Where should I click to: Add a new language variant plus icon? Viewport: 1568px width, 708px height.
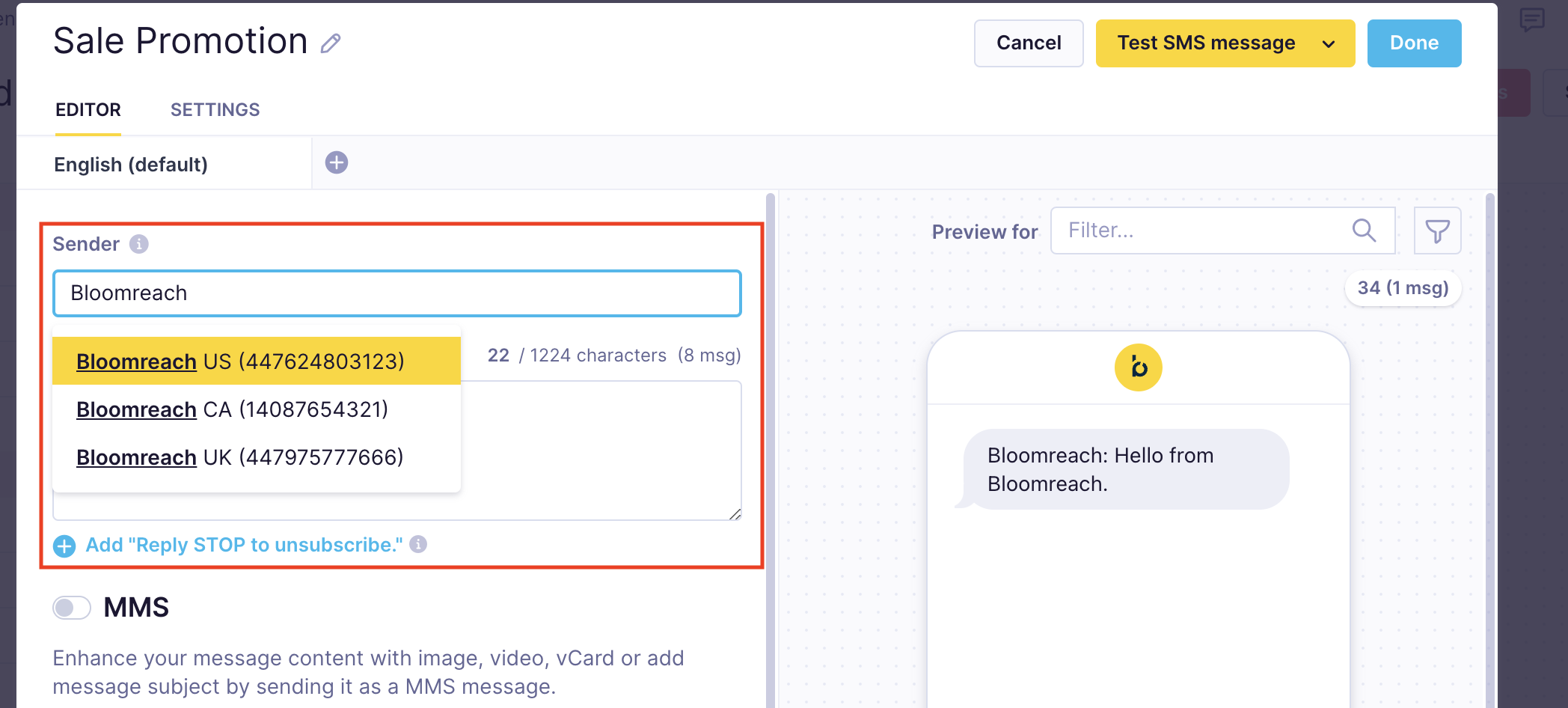[x=337, y=162]
